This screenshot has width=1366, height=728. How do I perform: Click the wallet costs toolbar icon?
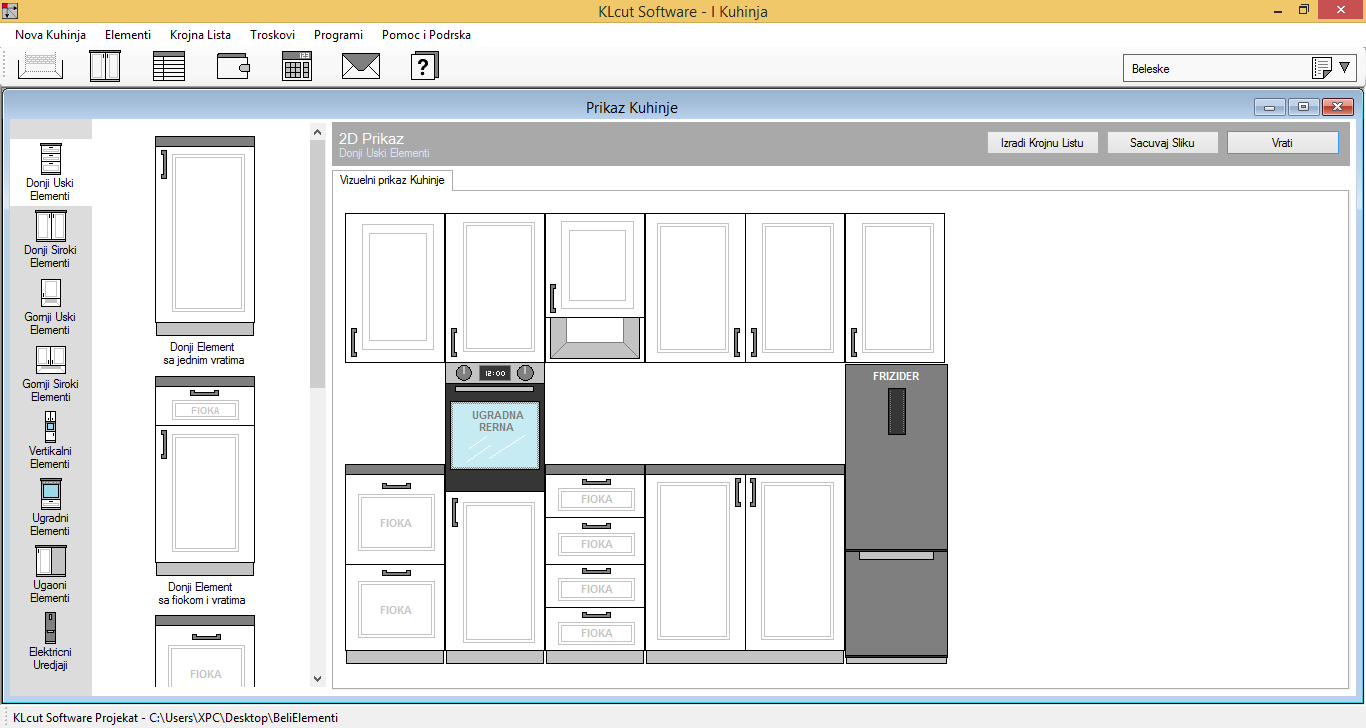233,66
